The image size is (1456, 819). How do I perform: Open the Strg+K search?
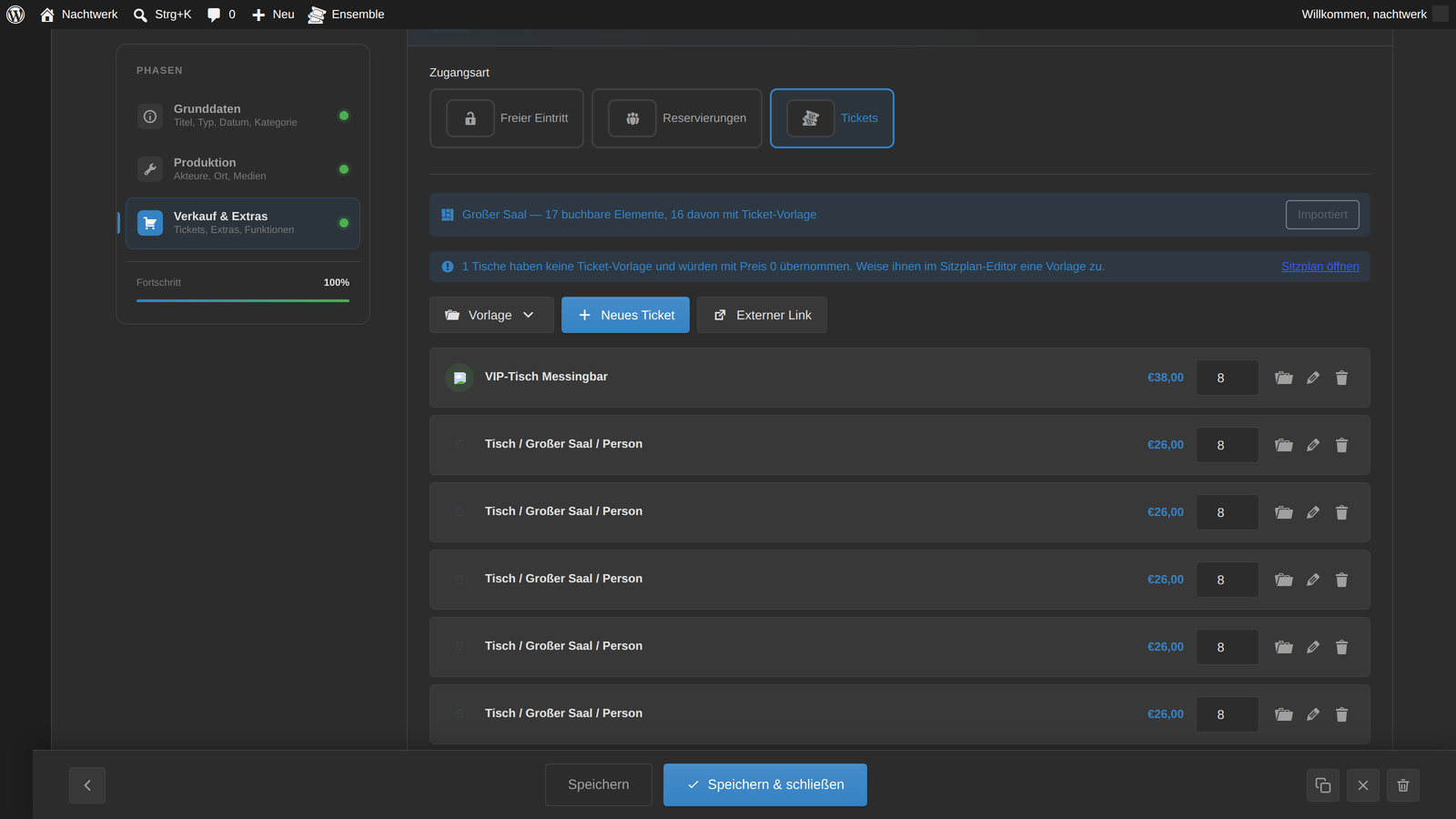point(162,15)
